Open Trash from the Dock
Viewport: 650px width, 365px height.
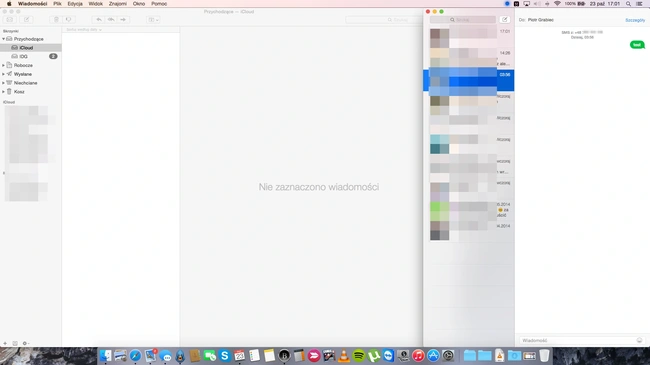544,355
